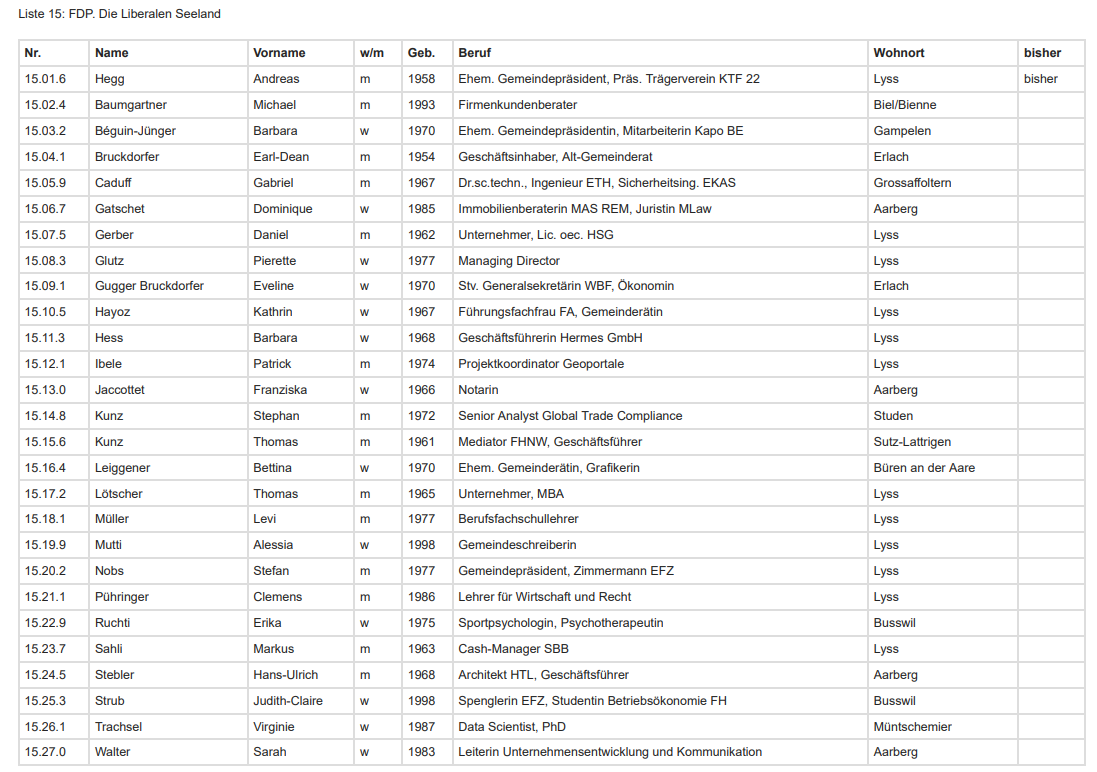Click 'Senior Analyst Global Trade Compliance'

[x=569, y=416]
